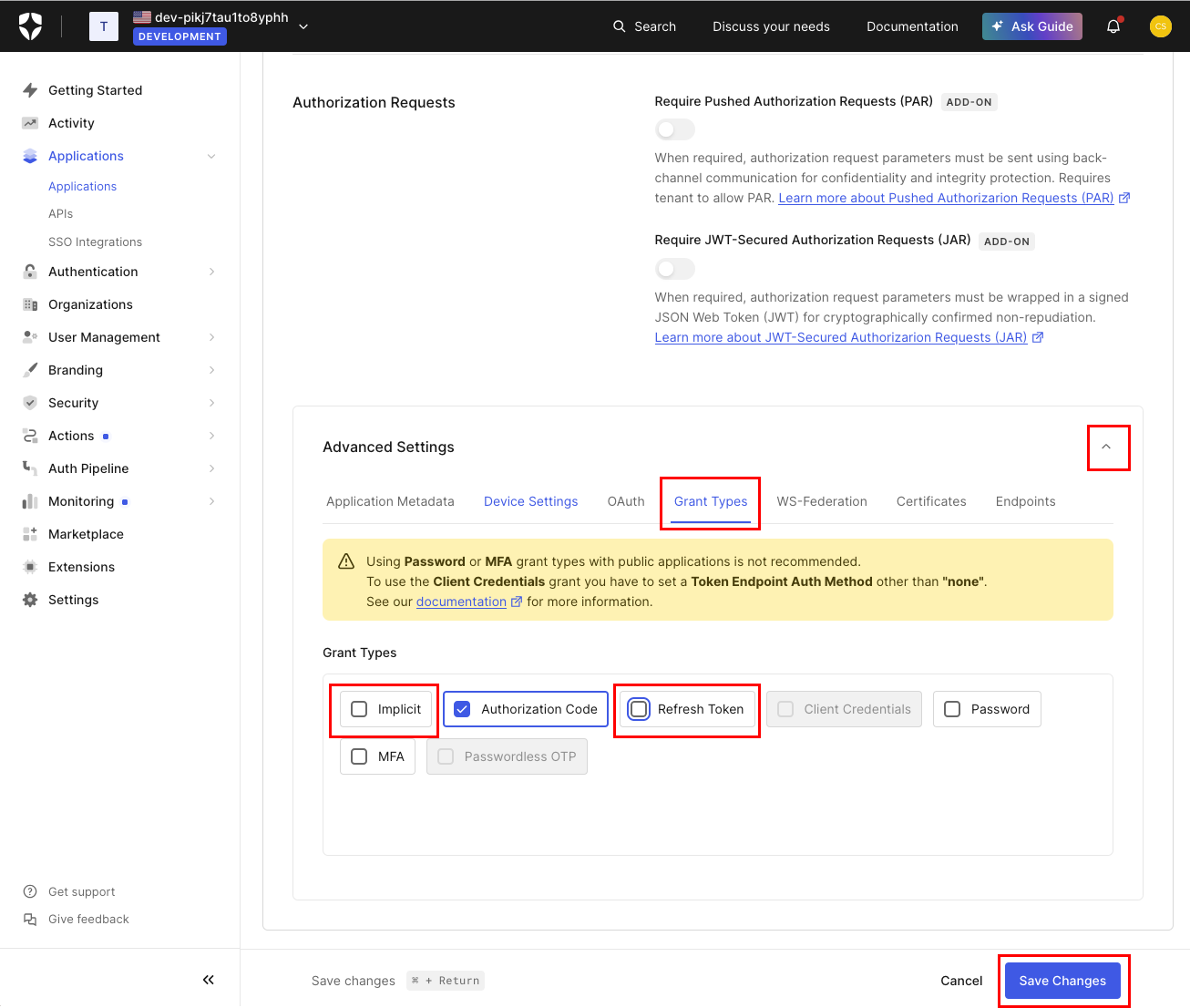Screen dimensions: 1190x1008
Task: Click the user avatar icon
Action: pyautogui.click(x=1160, y=26)
